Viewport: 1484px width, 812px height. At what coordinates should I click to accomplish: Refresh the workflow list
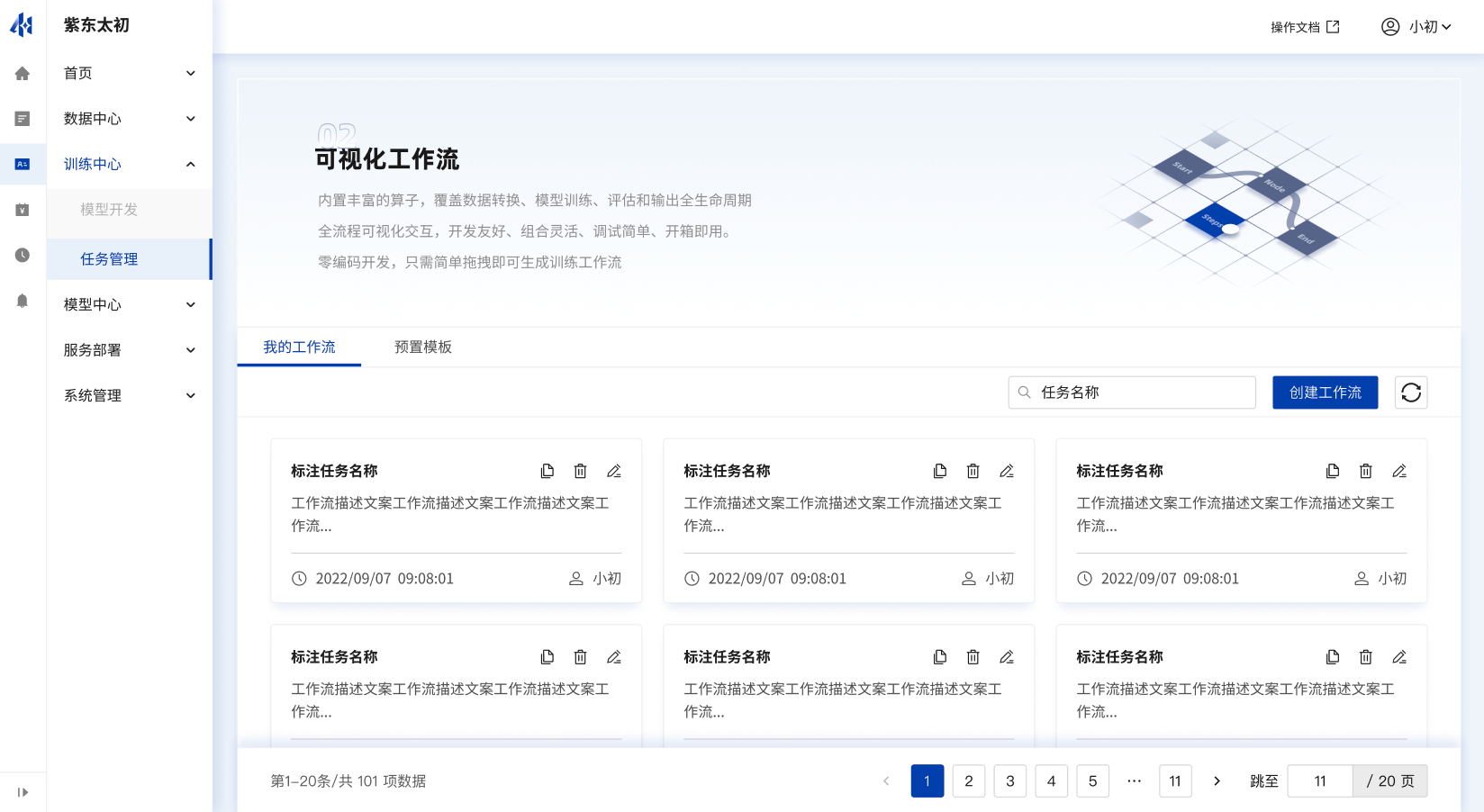(1411, 392)
